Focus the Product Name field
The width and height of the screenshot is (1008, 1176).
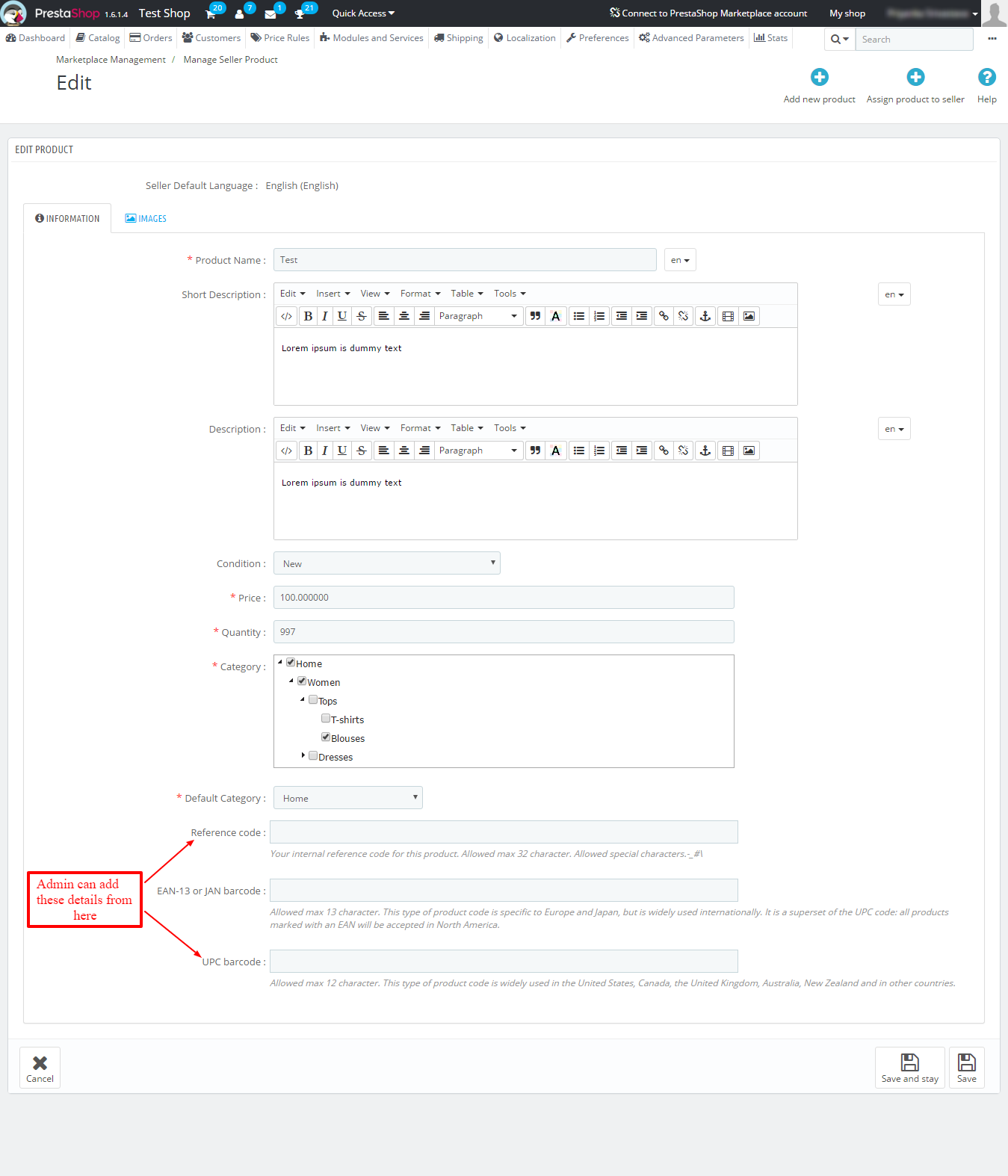coord(465,260)
